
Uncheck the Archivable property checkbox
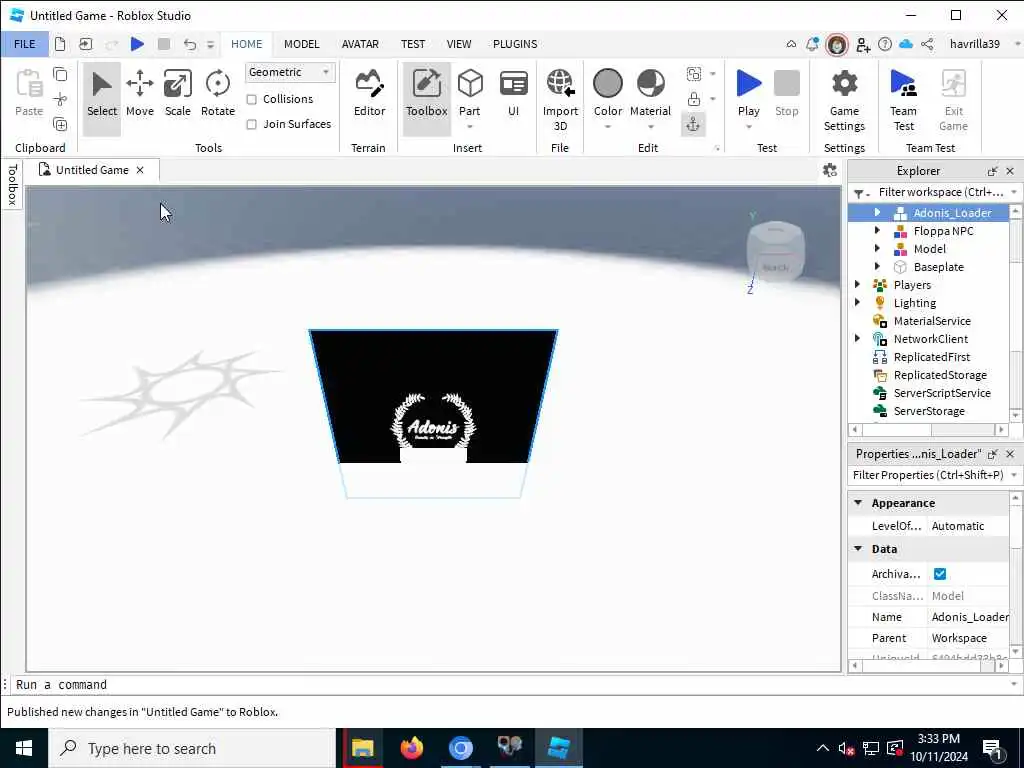point(940,573)
